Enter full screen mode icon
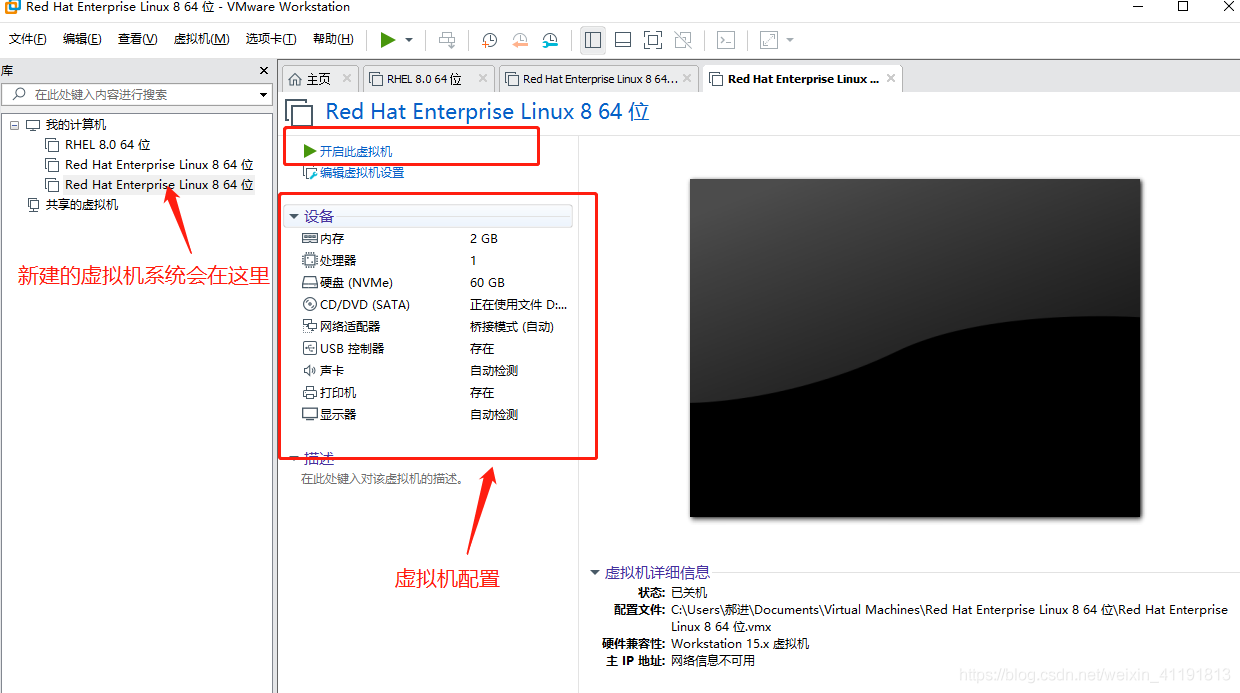 point(653,40)
